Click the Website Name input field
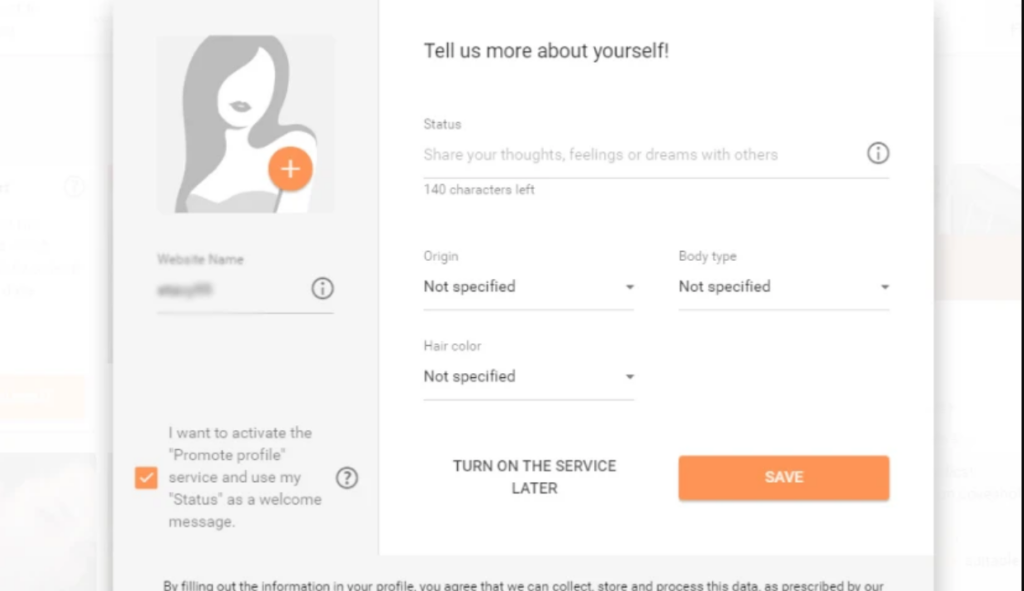Viewport: 1024px width, 591px height. click(x=230, y=290)
